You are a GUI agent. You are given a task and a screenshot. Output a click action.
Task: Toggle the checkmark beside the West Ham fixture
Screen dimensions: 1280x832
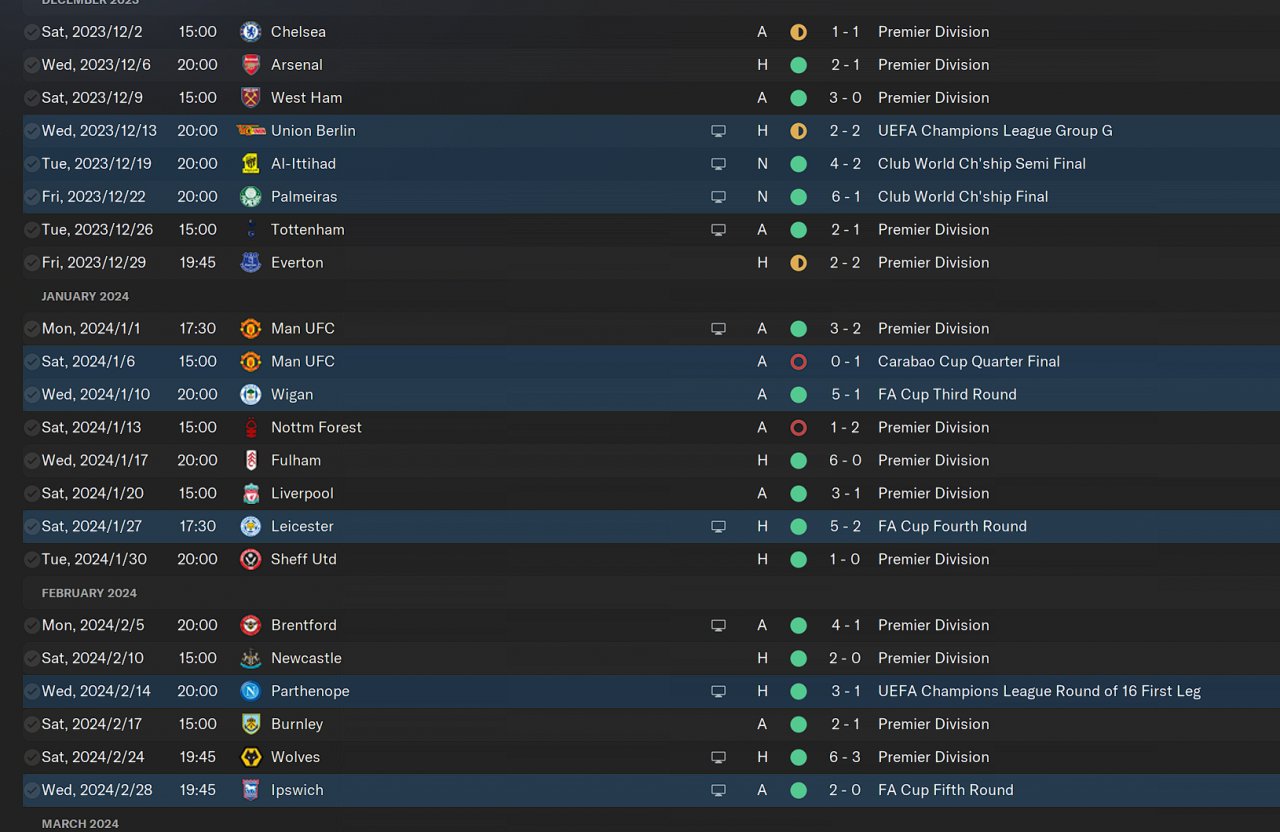click(x=32, y=98)
